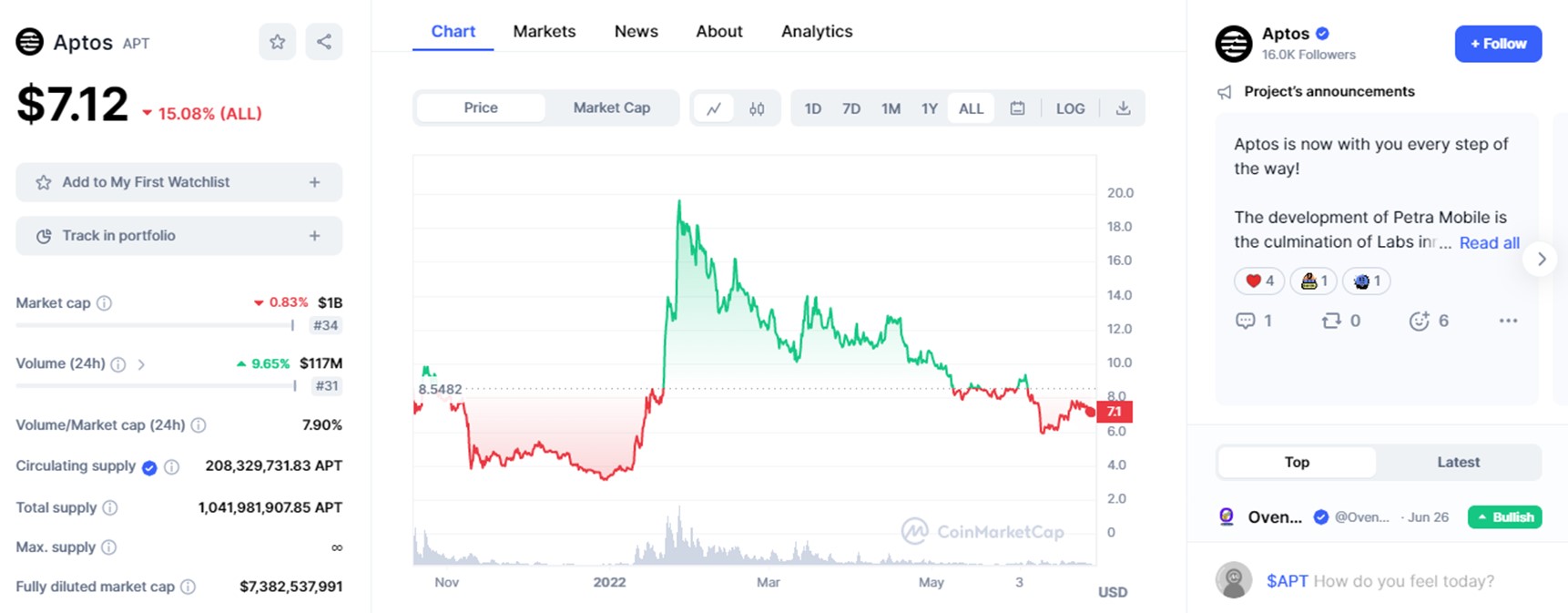Screen dimensions: 1568x613
Task: Click the star favorite icon beside Aptos
Action: tap(278, 42)
